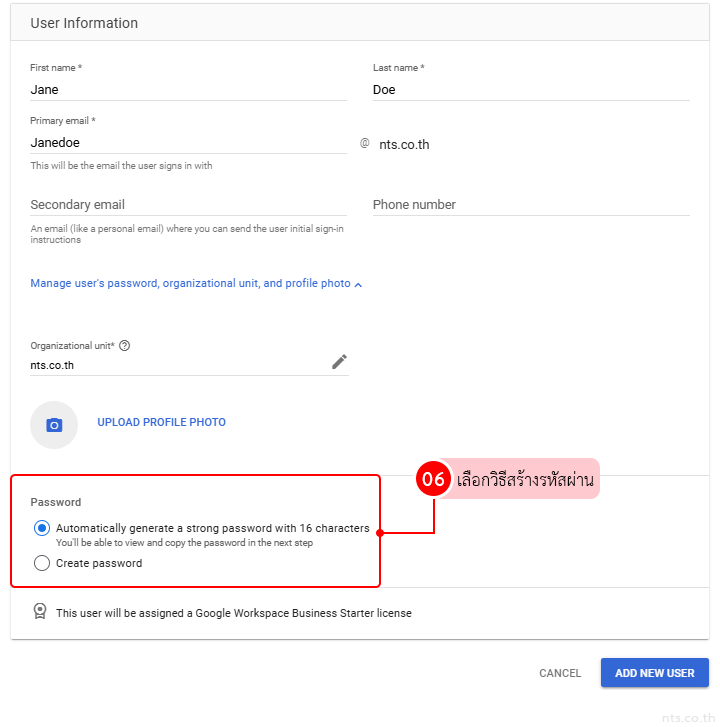Click the Primary email input field
720x727 pixels.
point(188,143)
